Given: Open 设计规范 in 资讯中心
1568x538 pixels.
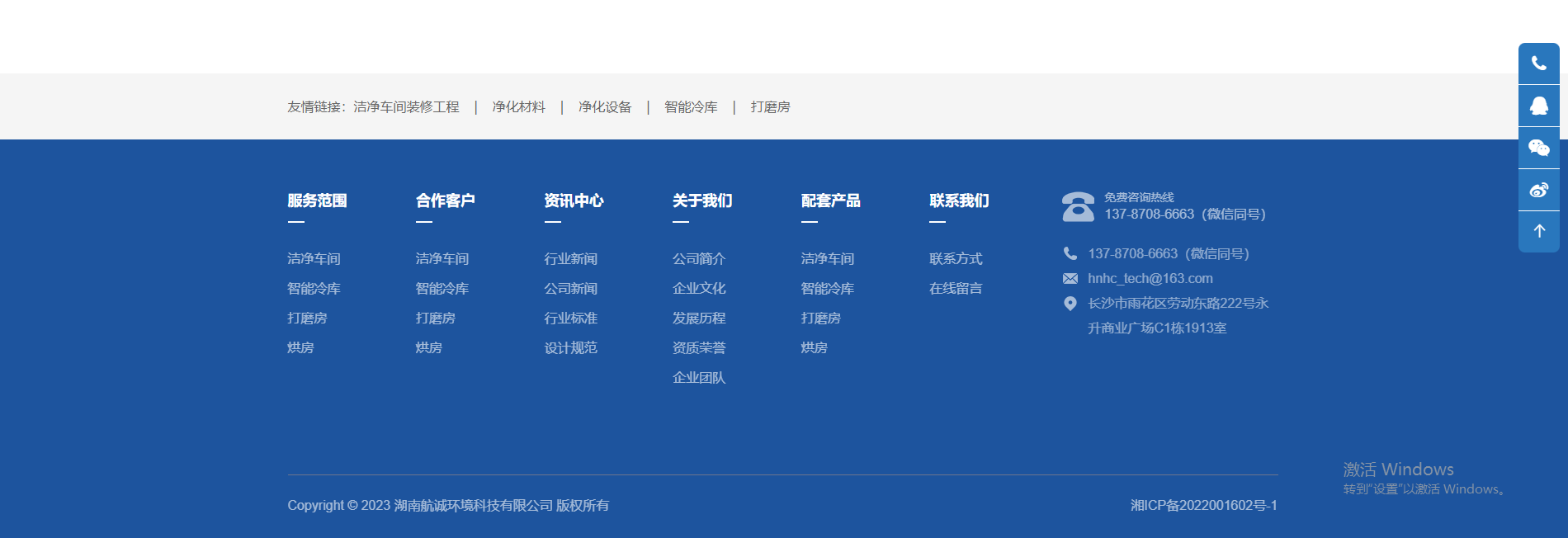Looking at the screenshot, I should coord(570,348).
